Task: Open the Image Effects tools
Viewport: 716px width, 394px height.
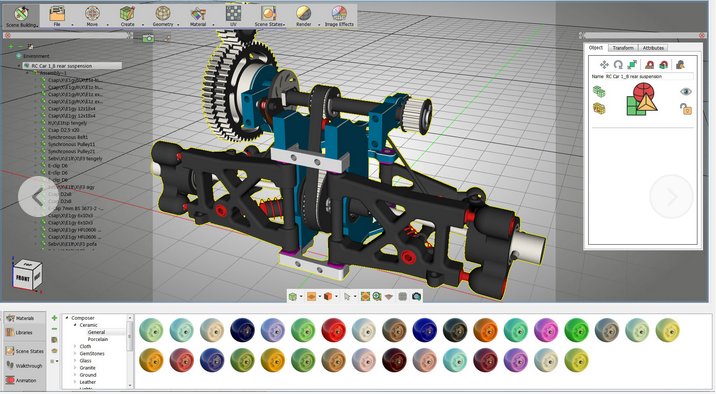Action: point(339,16)
